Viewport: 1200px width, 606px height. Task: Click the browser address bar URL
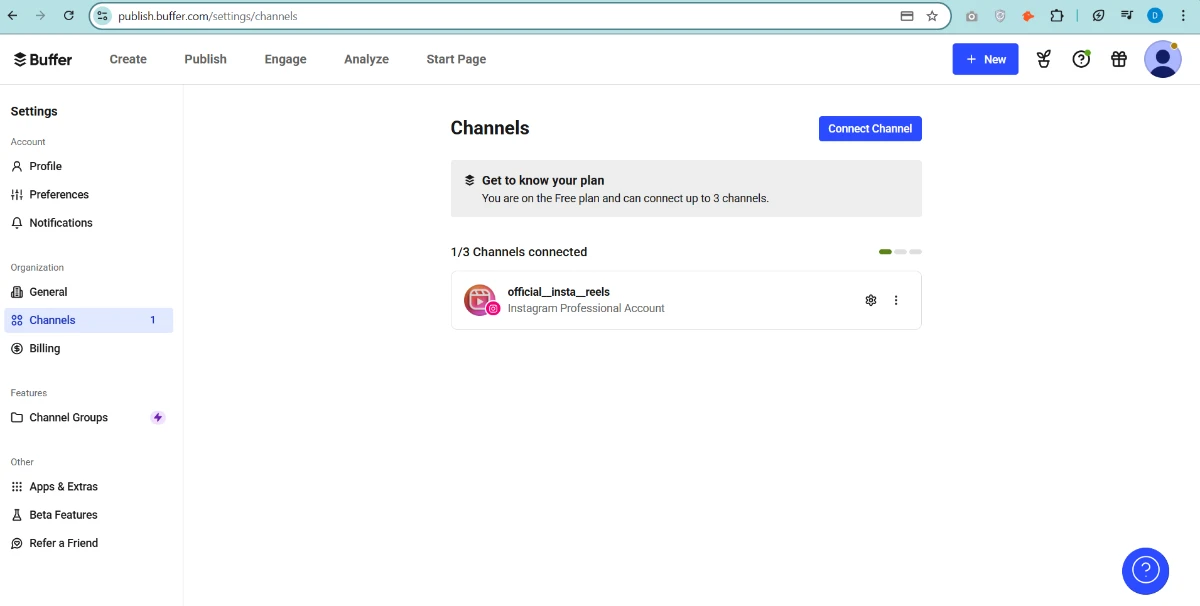tap(207, 16)
